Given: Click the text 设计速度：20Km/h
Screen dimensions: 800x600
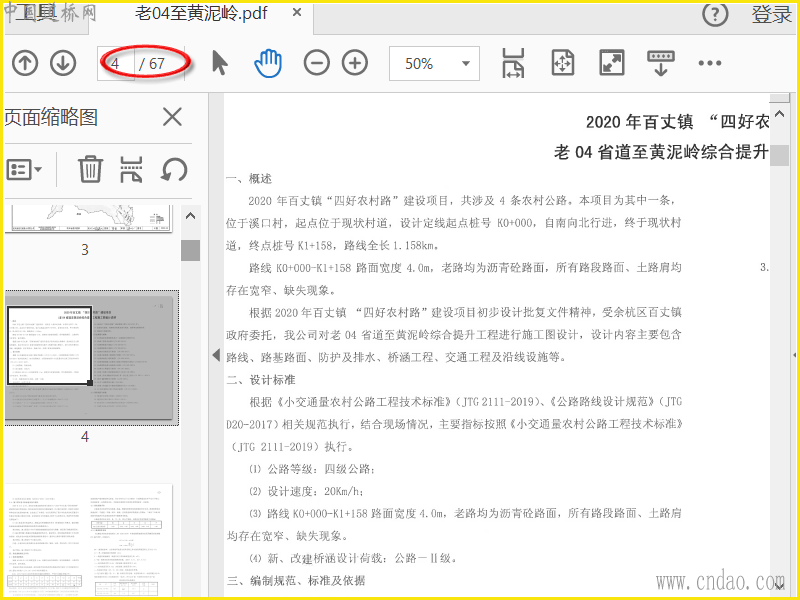Looking at the screenshot, I should point(315,492).
